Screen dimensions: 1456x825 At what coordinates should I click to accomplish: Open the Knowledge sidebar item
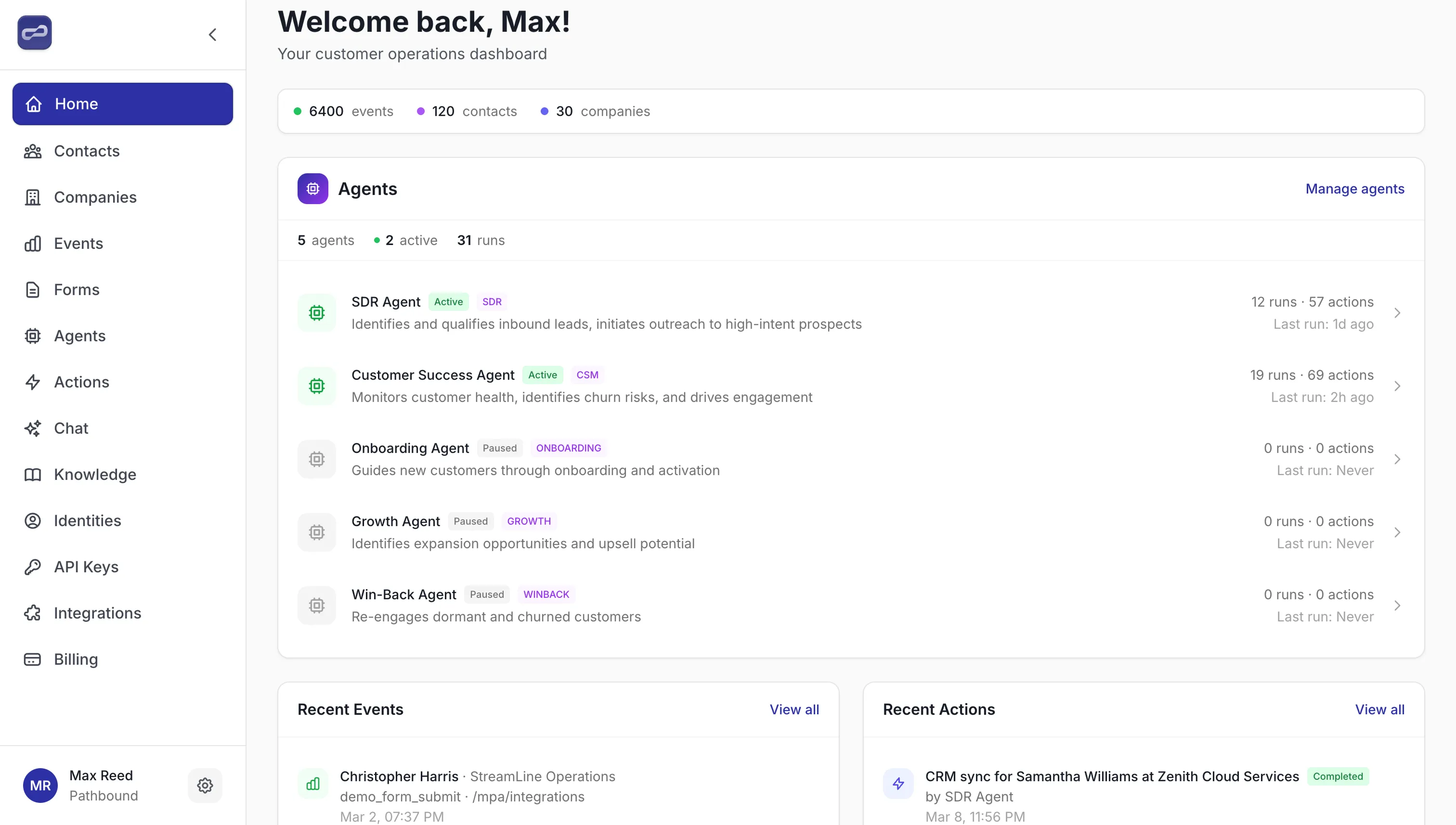(x=95, y=474)
